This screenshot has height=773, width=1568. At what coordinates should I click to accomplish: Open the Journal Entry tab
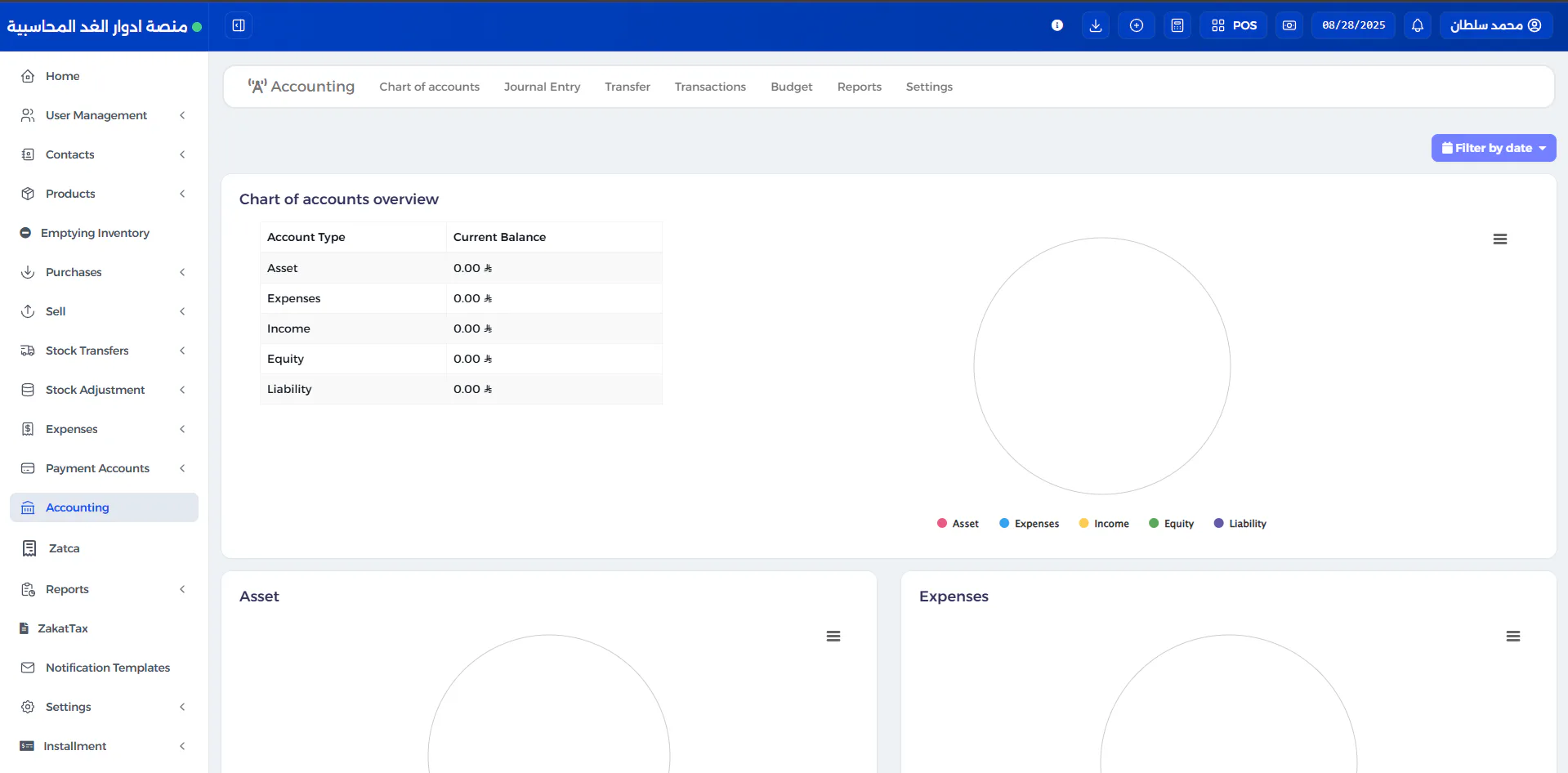pyautogui.click(x=542, y=87)
